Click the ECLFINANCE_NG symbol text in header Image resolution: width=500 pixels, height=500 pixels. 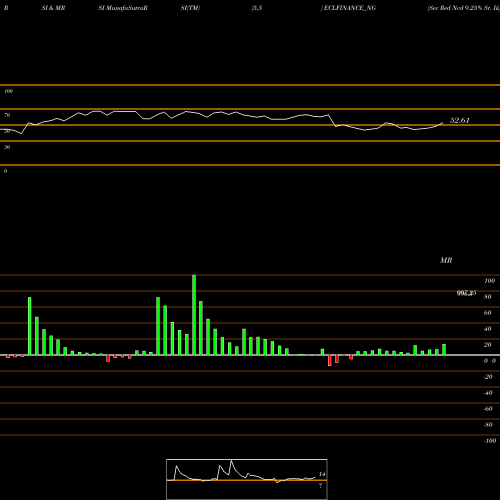point(350,8)
